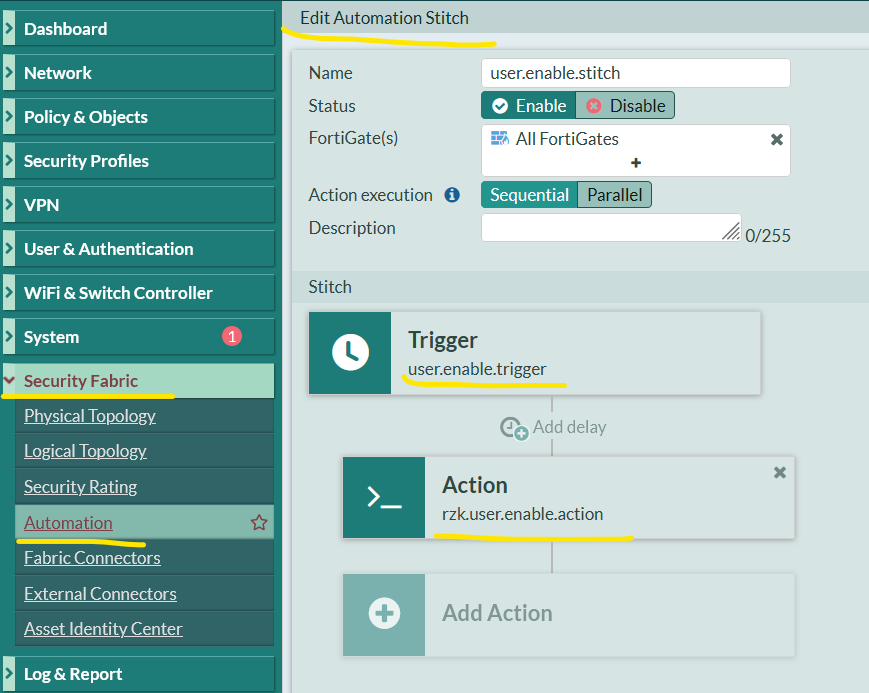Expand the Log & Report chevron
The height and width of the screenshot is (693, 869).
coord(9,674)
